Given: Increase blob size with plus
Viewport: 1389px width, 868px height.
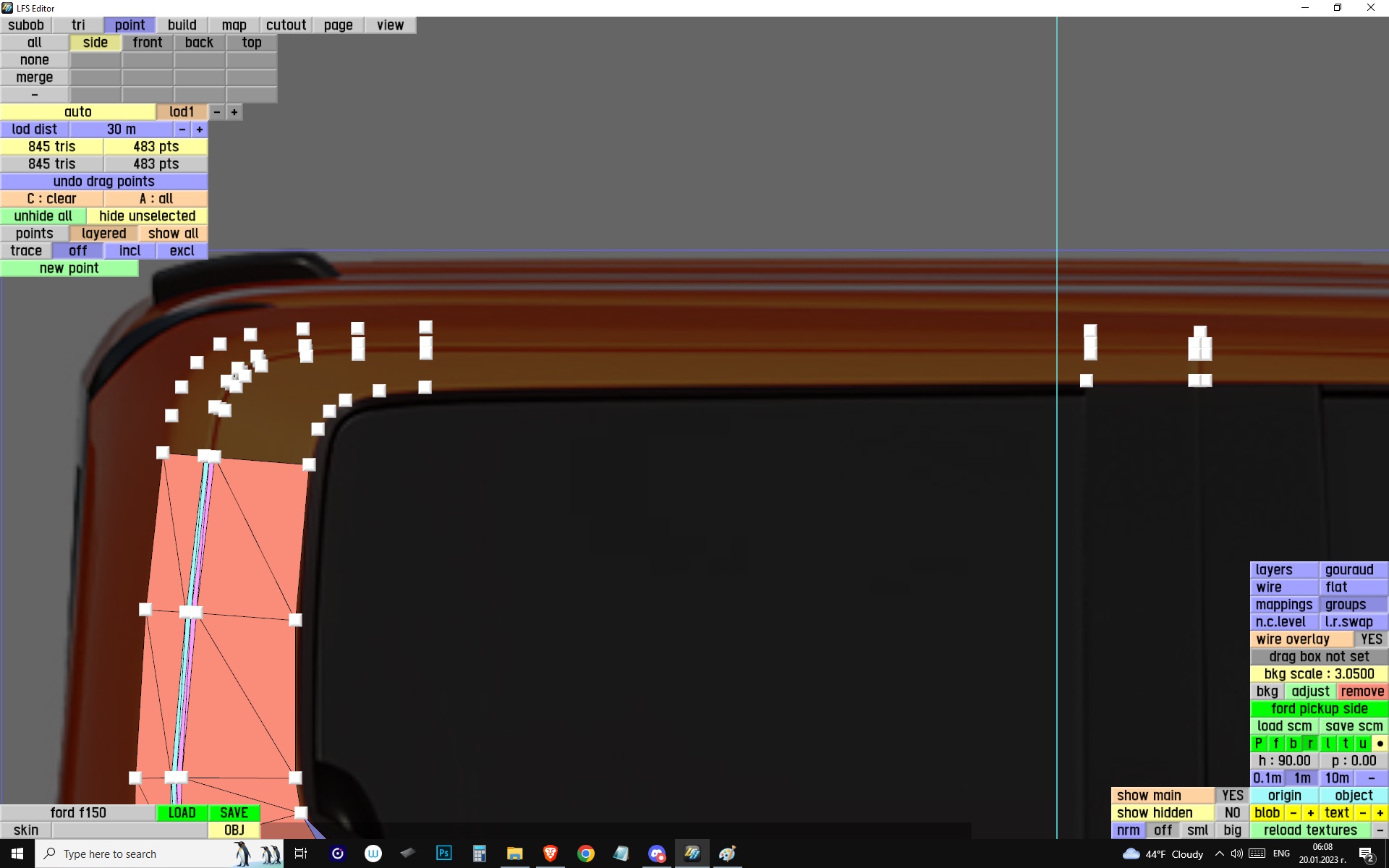Looking at the screenshot, I should click(1310, 812).
